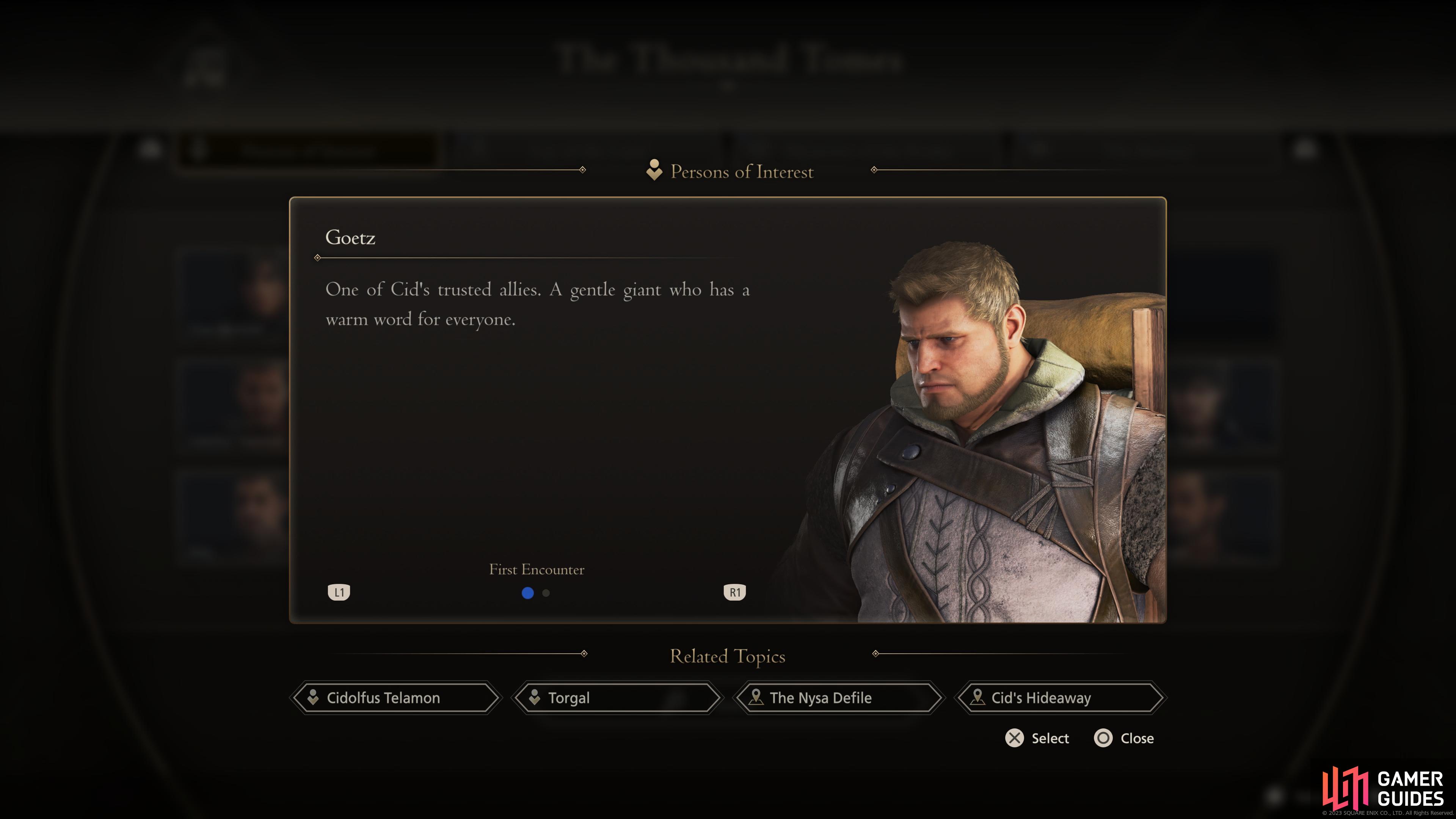Click the person icon on Cidolfus Telamon
This screenshot has height=819, width=1456.
(x=312, y=698)
